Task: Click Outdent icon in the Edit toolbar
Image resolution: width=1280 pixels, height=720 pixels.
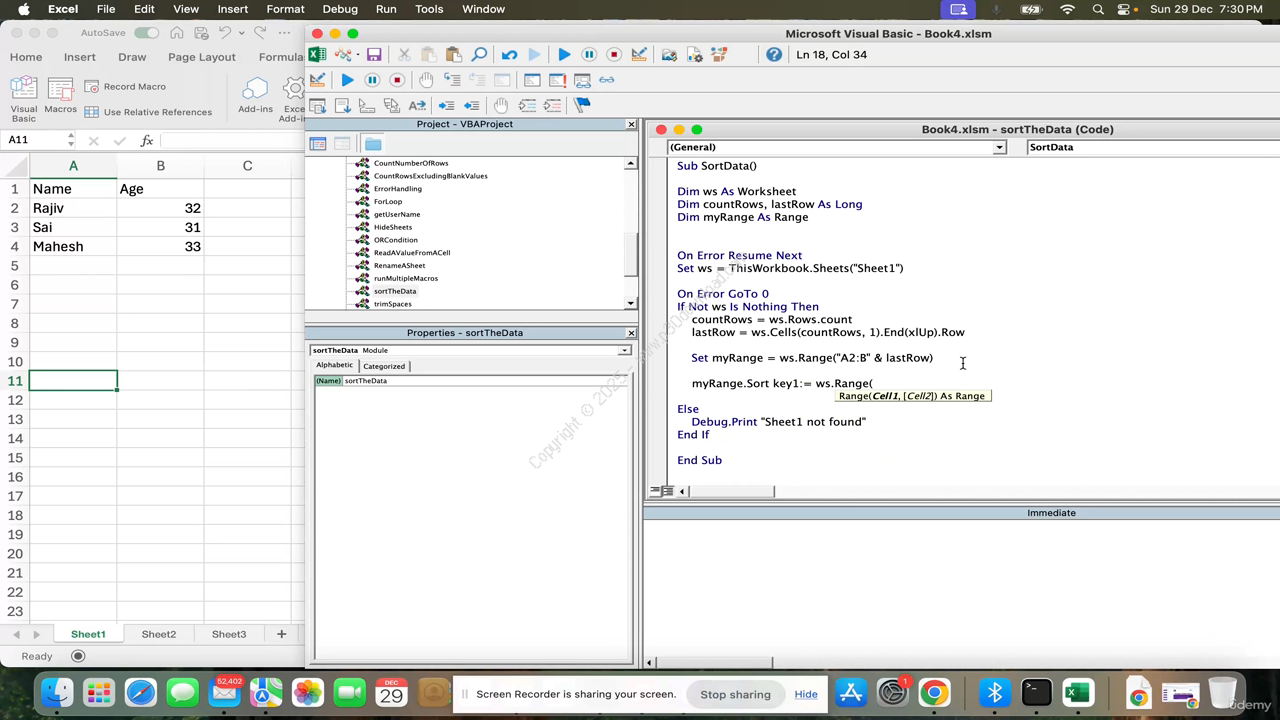Action: 471,105
